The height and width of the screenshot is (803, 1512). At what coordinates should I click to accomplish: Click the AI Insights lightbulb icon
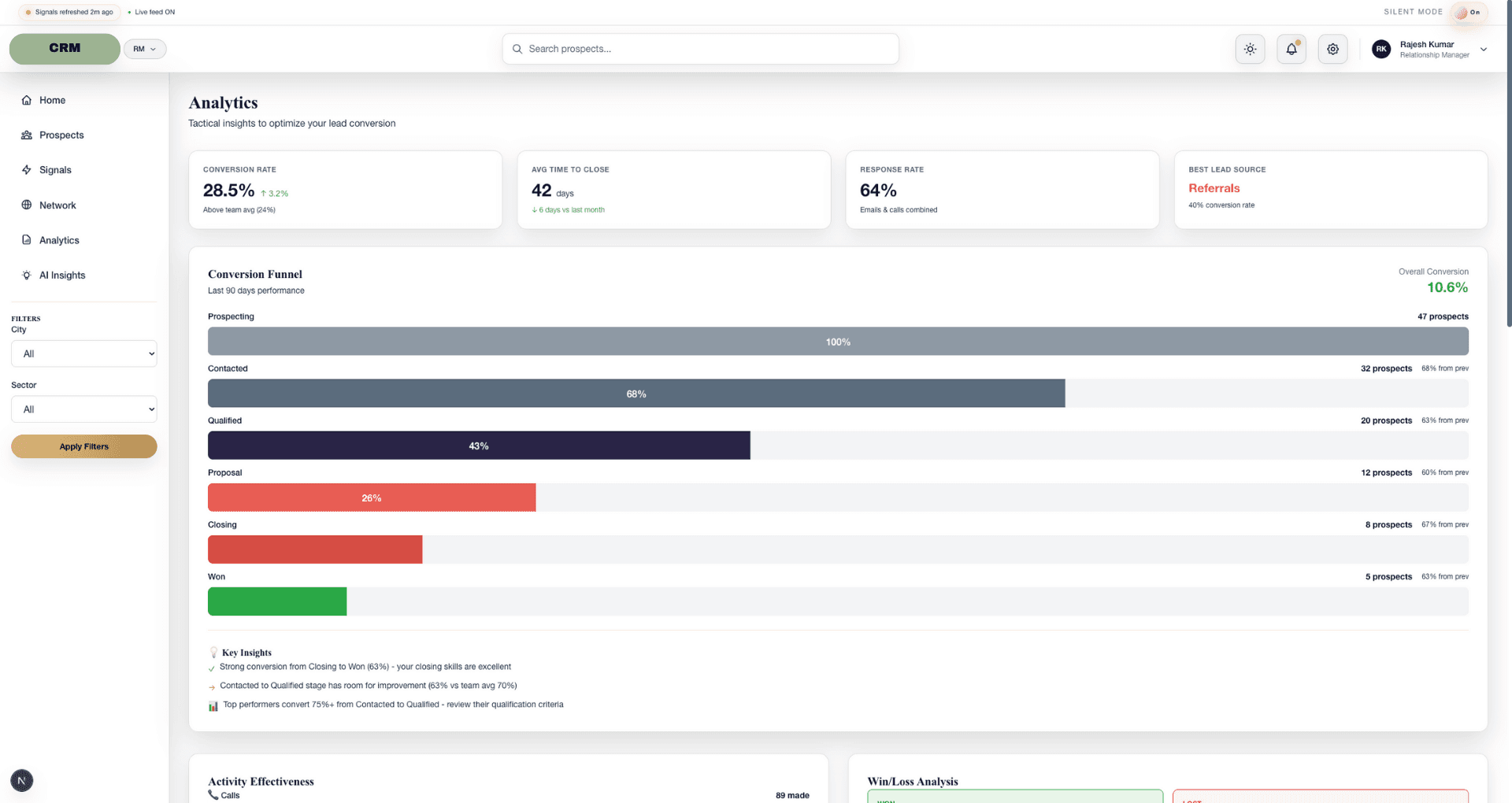[x=27, y=276]
